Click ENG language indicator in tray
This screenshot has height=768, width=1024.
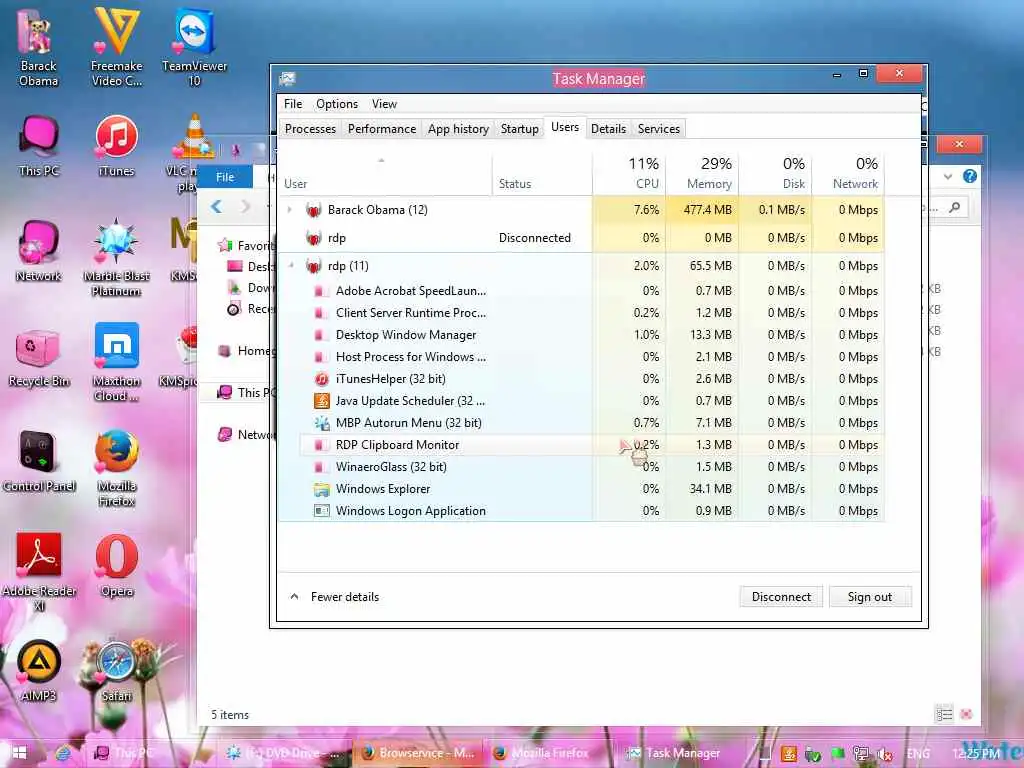click(x=918, y=754)
